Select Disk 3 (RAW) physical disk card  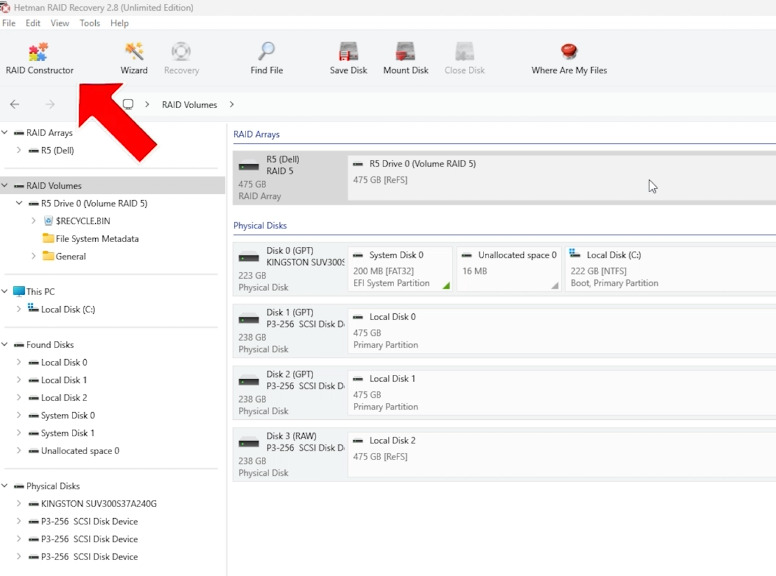pos(290,454)
